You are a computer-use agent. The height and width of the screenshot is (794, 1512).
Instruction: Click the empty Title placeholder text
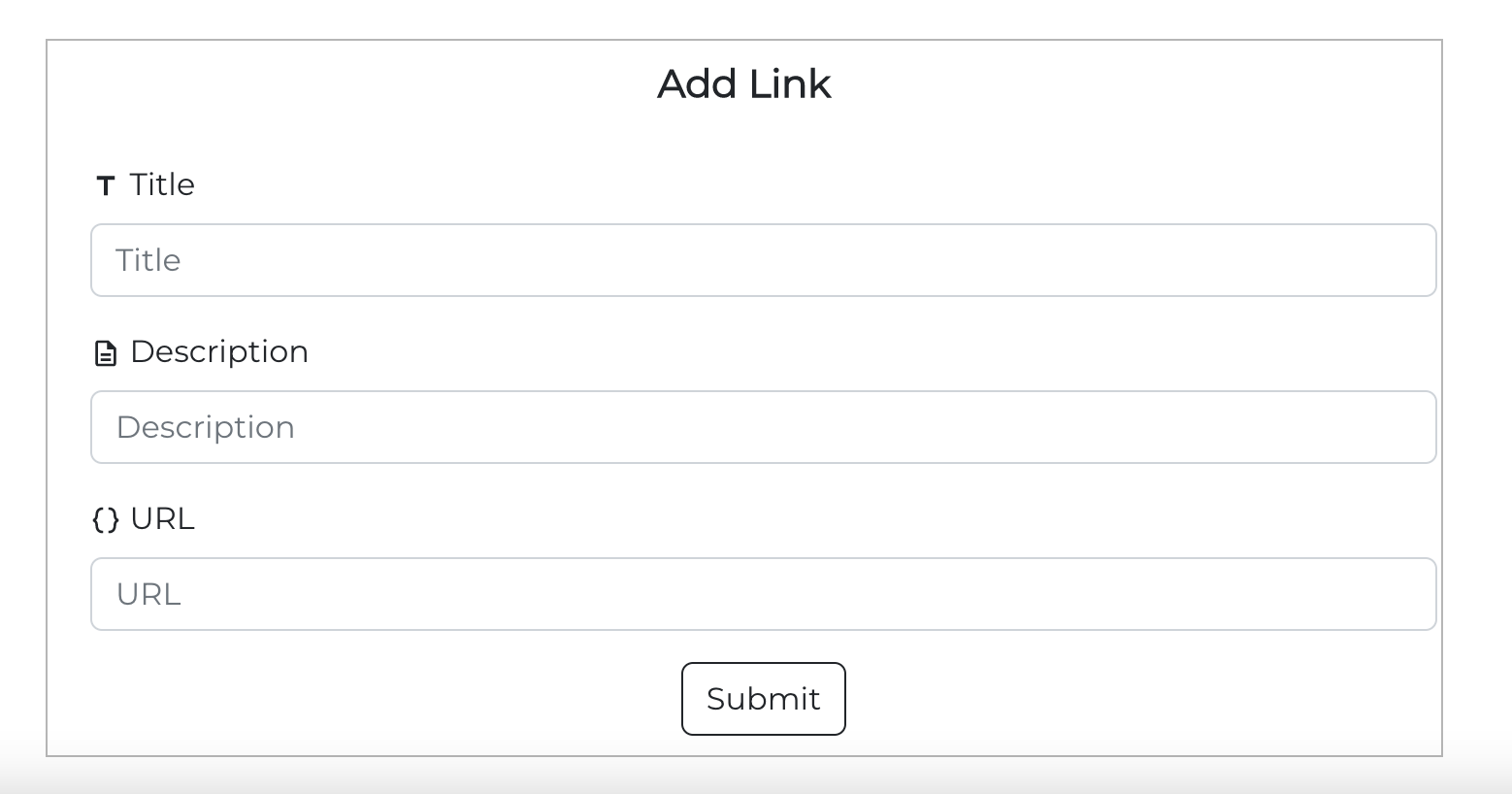coord(148,260)
